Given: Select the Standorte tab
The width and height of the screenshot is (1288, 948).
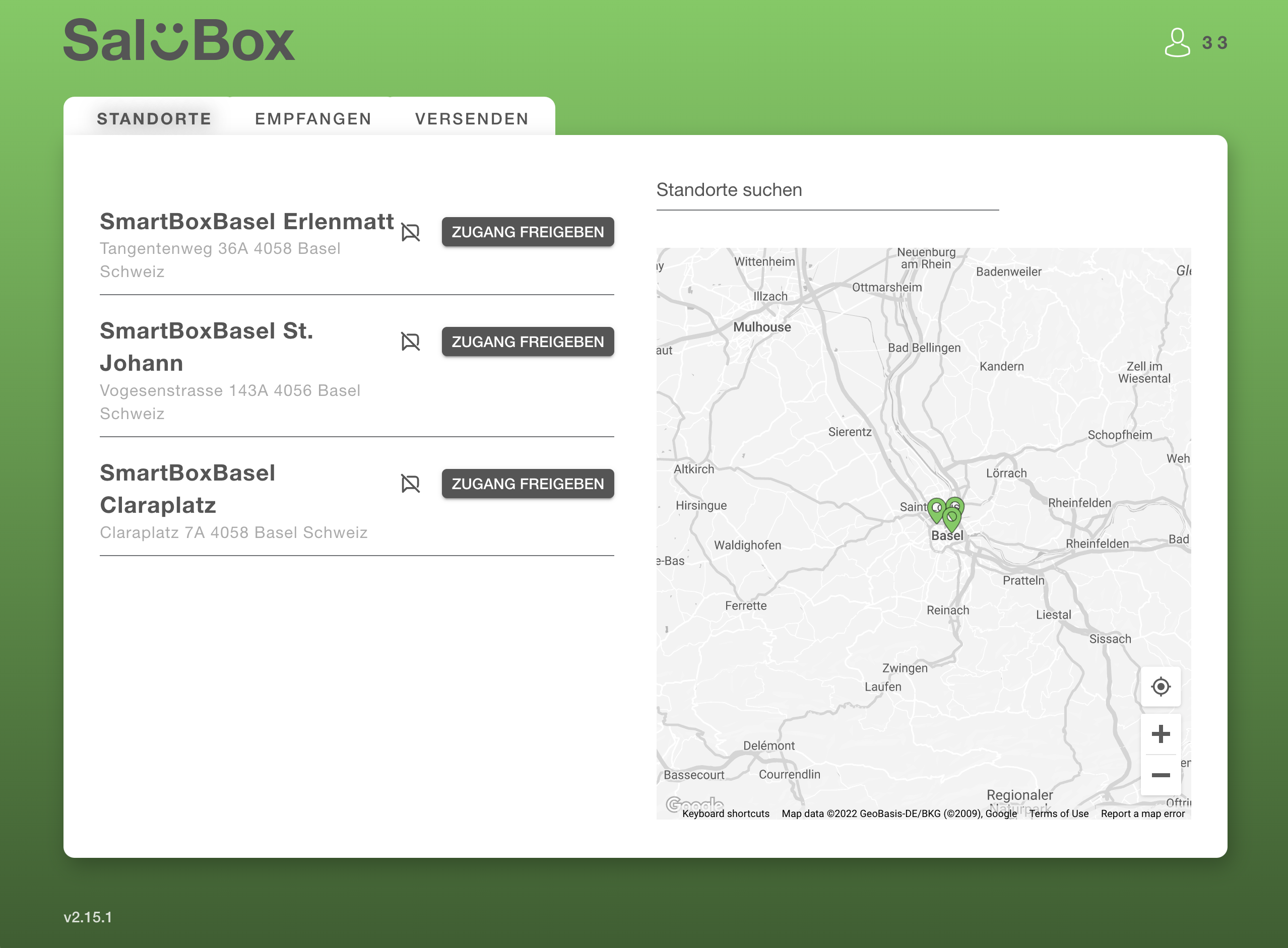Looking at the screenshot, I should [x=154, y=119].
